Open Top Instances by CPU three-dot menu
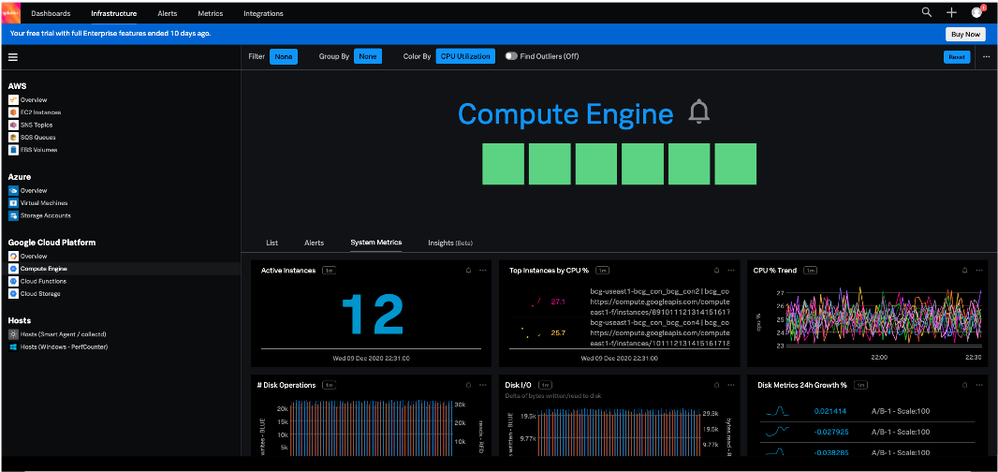998x472 pixels. 730,270
